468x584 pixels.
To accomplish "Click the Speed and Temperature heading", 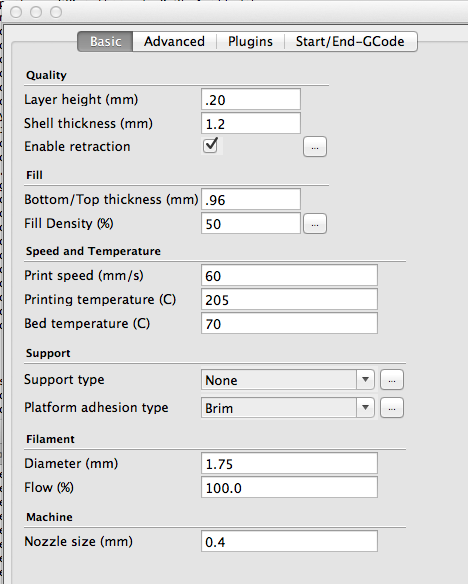I will (x=93, y=251).
